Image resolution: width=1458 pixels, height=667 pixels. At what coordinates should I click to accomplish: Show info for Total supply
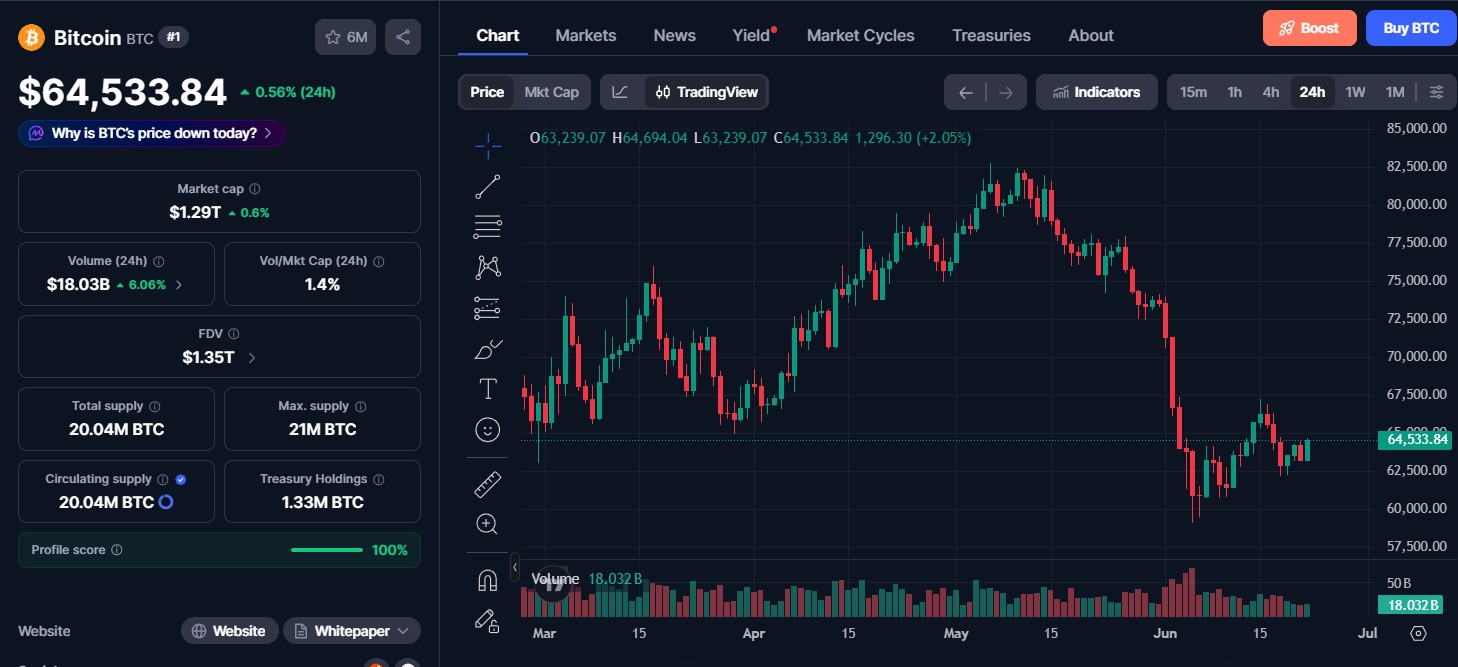point(155,407)
